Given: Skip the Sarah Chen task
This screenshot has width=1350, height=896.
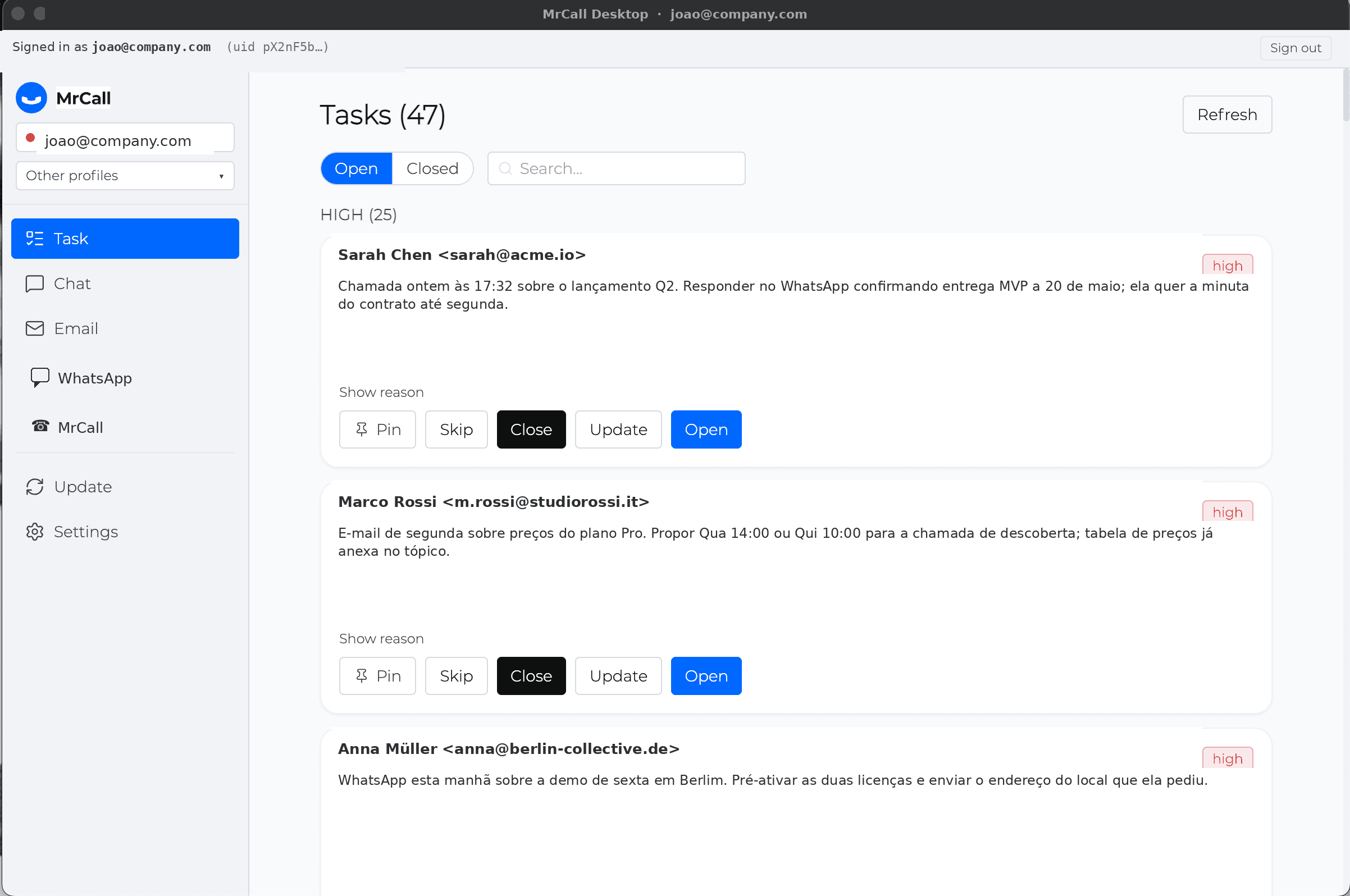Looking at the screenshot, I should (x=456, y=429).
